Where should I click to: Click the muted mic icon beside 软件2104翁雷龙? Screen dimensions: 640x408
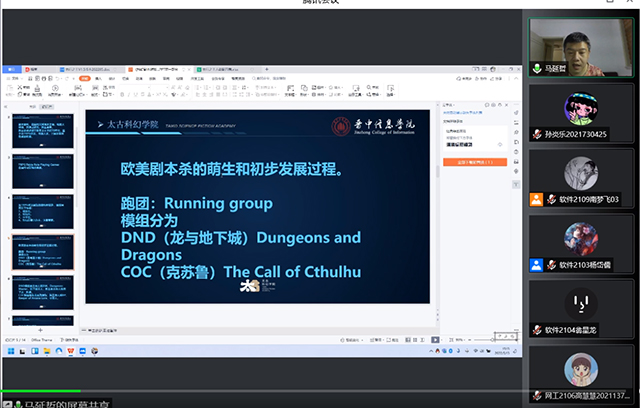[537, 329]
